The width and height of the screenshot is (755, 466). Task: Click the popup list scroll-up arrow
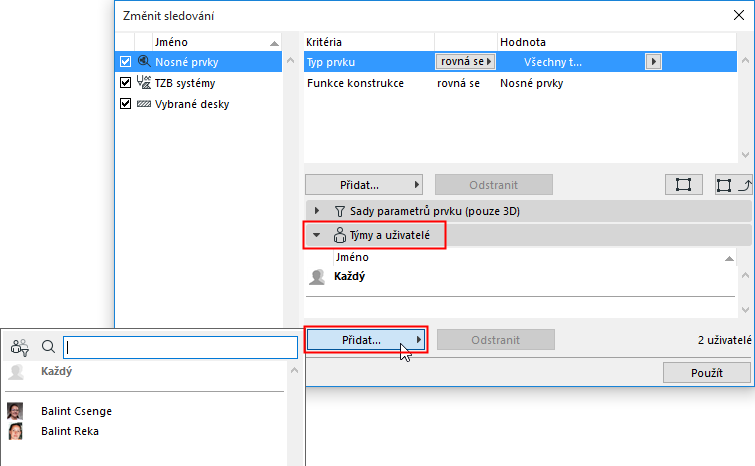(295, 370)
